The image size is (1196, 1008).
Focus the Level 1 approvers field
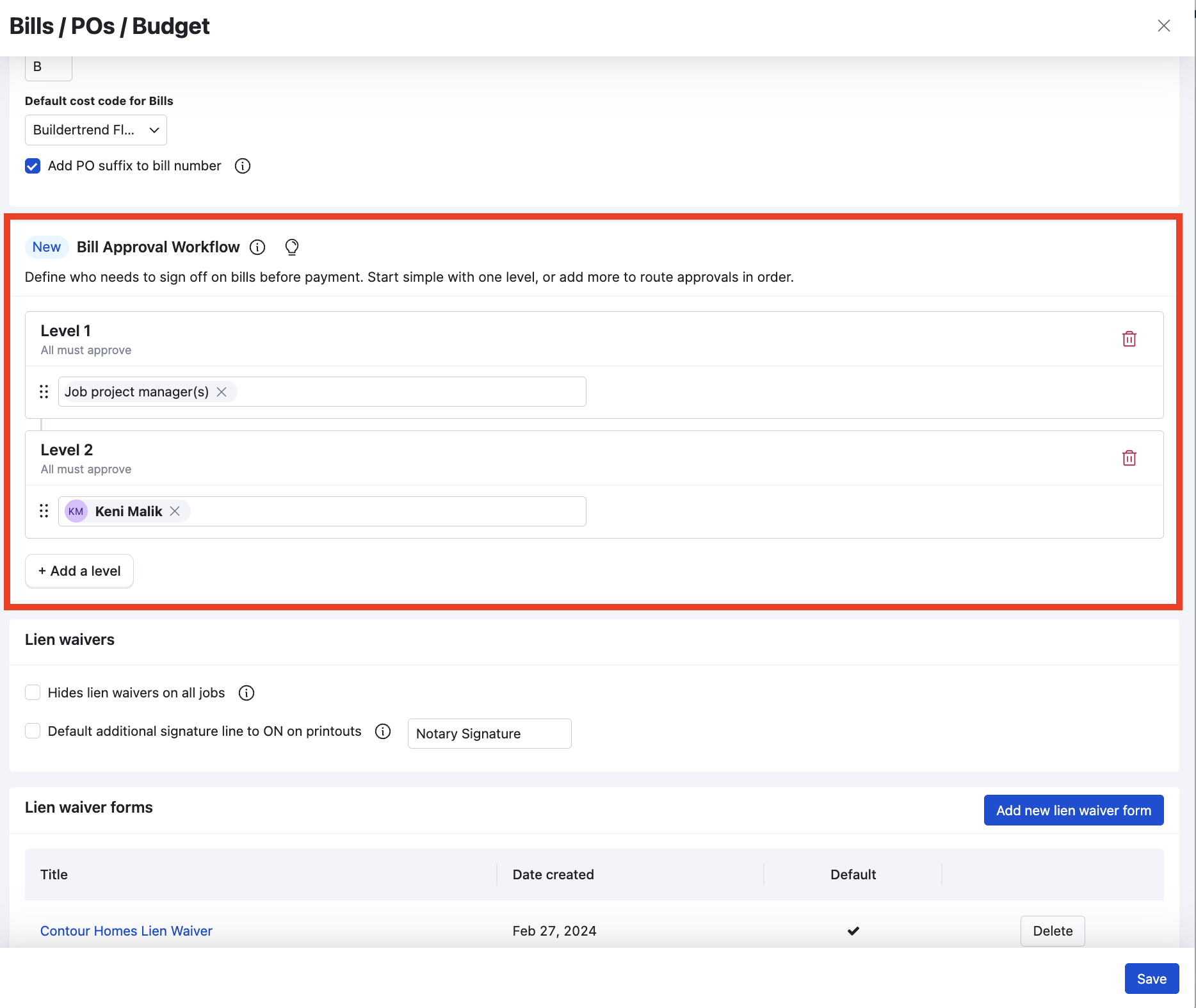click(322, 392)
